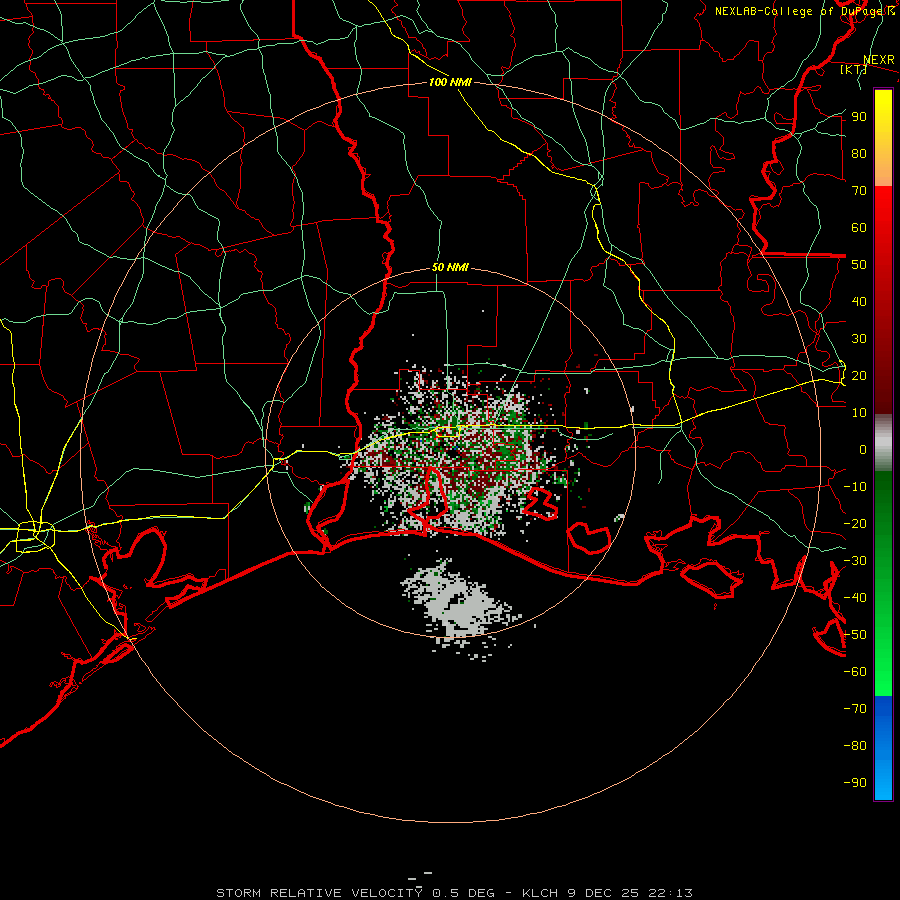The width and height of the screenshot is (900, 900).
Task: Select the 90 value on the velocity scale
Action: 859,117
